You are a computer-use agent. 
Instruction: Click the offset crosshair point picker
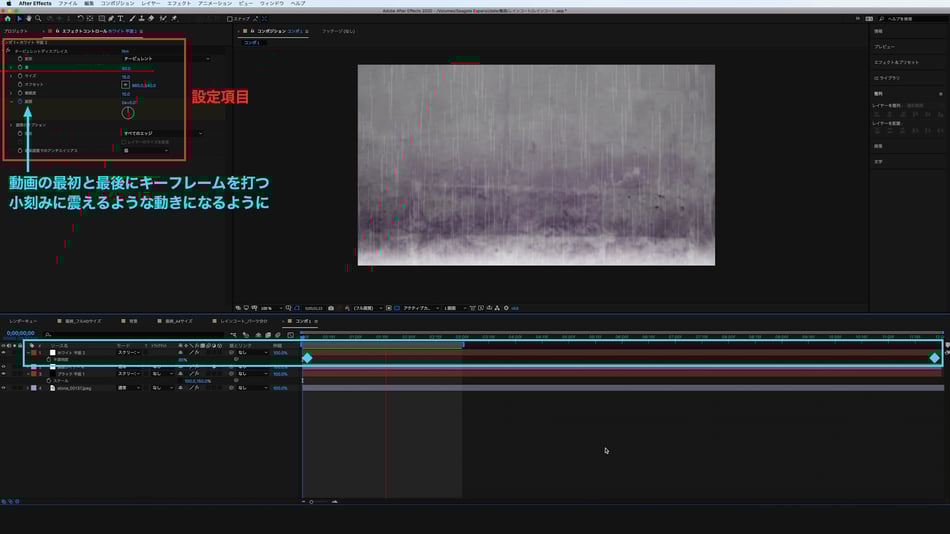pyautogui.click(x=126, y=85)
